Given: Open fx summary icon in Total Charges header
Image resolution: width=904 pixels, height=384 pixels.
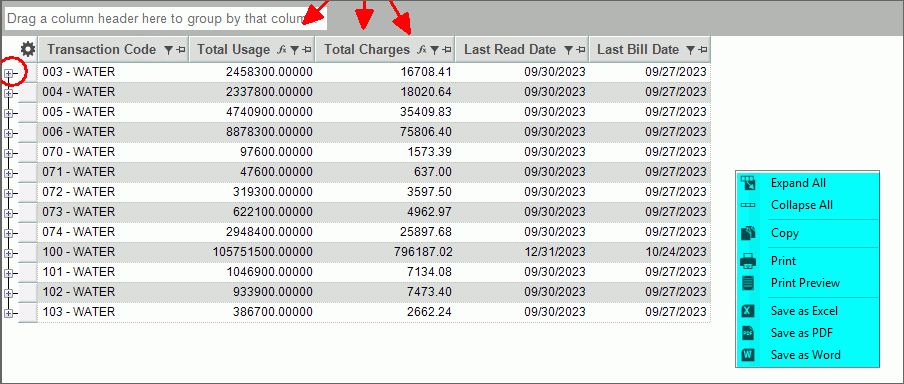Looking at the screenshot, I should pyautogui.click(x=422, y=50).
